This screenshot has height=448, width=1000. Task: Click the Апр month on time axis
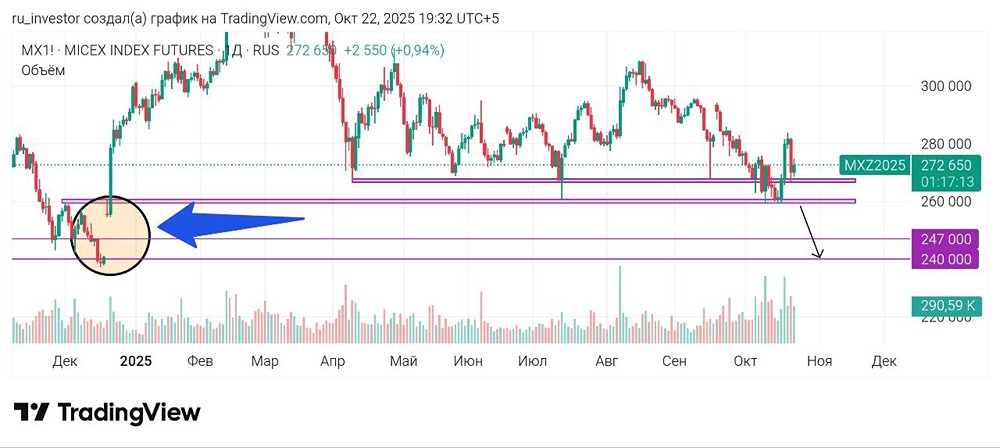331,360
